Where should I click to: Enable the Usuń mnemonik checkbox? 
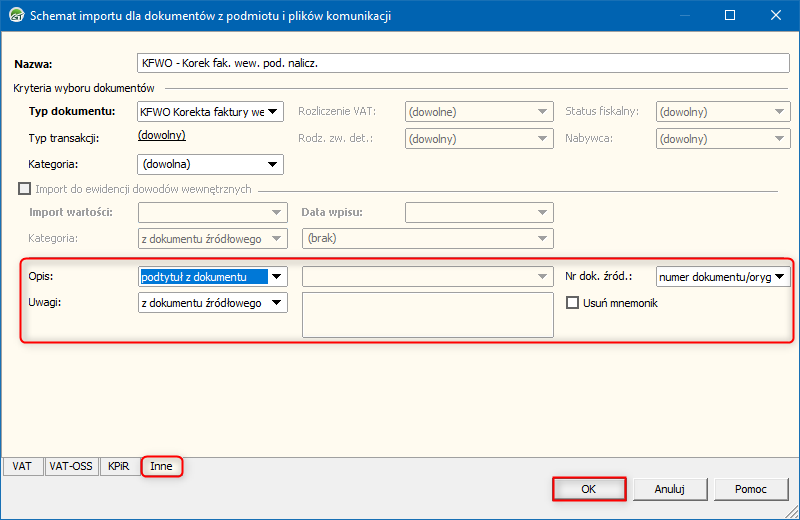tap(573, 303)
